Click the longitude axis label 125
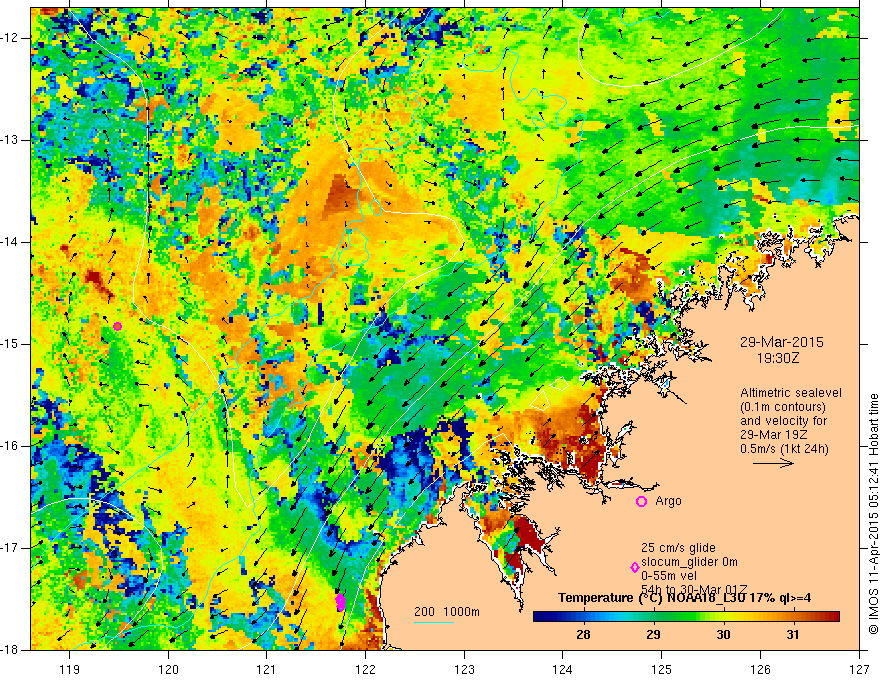Screen dimensions: 880x680 (x=662, y=670)
